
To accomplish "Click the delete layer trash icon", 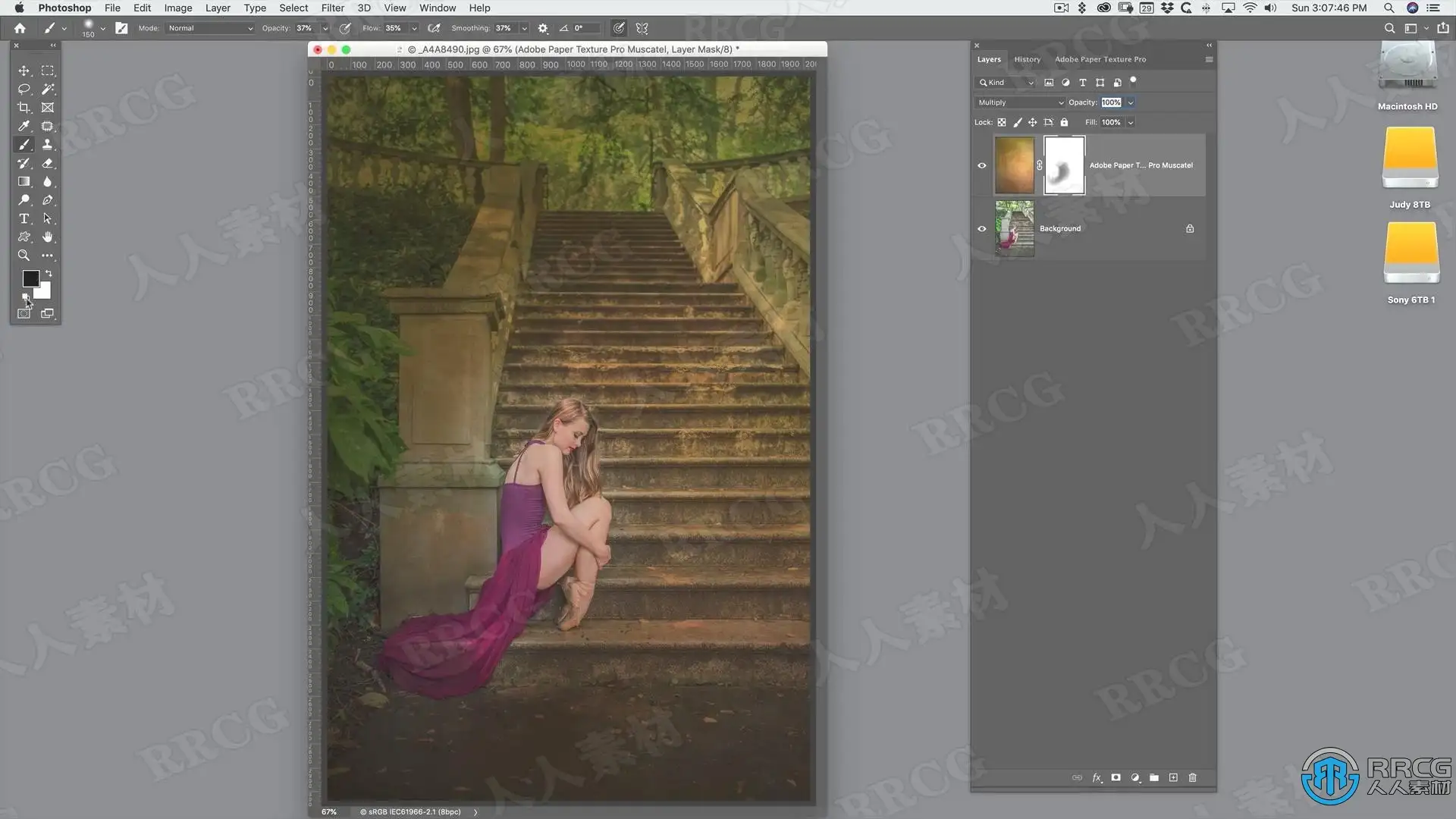I will [x=1192, y=777].
